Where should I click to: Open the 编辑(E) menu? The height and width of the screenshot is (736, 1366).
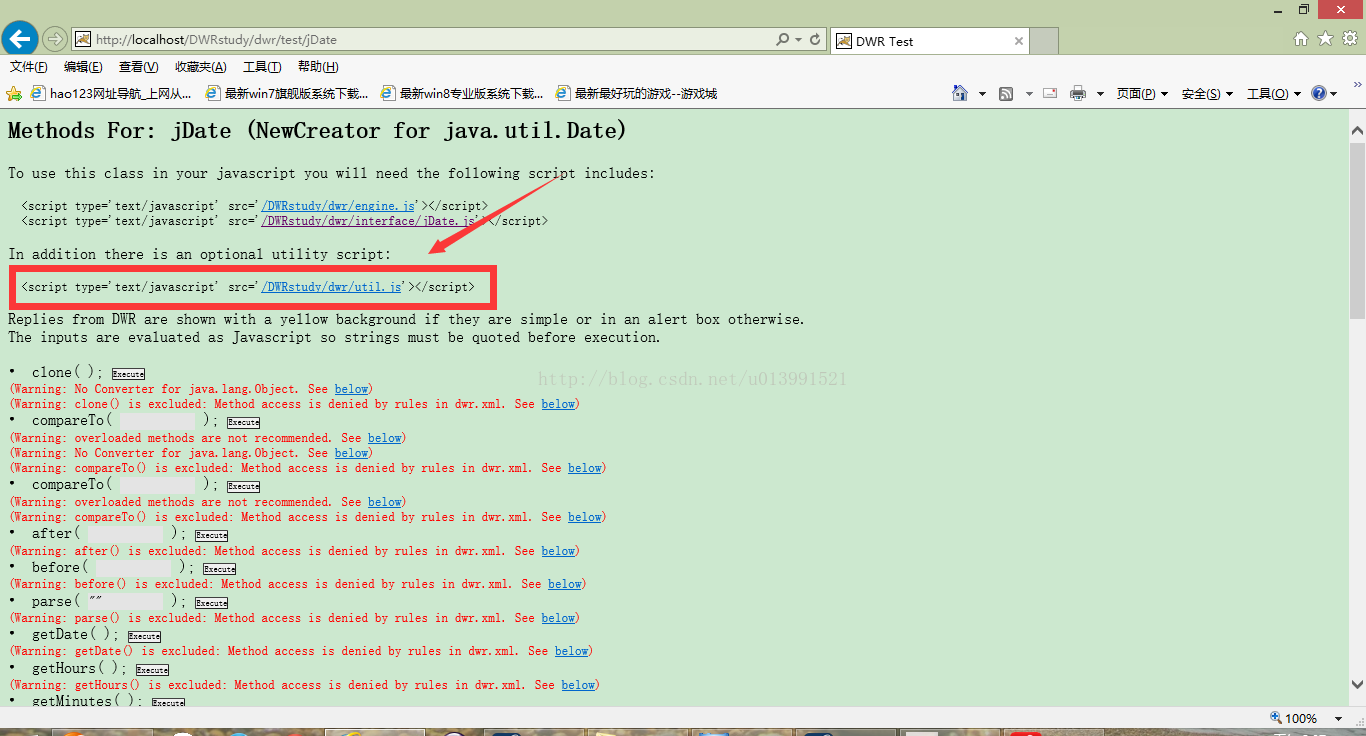(x=83, y=67)
